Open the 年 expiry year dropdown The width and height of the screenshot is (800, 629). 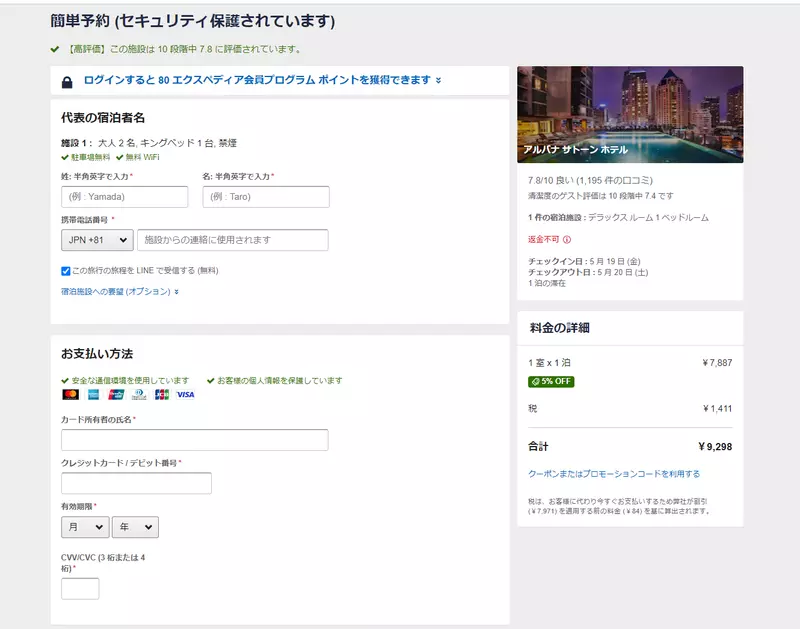(x=135, y=527)
